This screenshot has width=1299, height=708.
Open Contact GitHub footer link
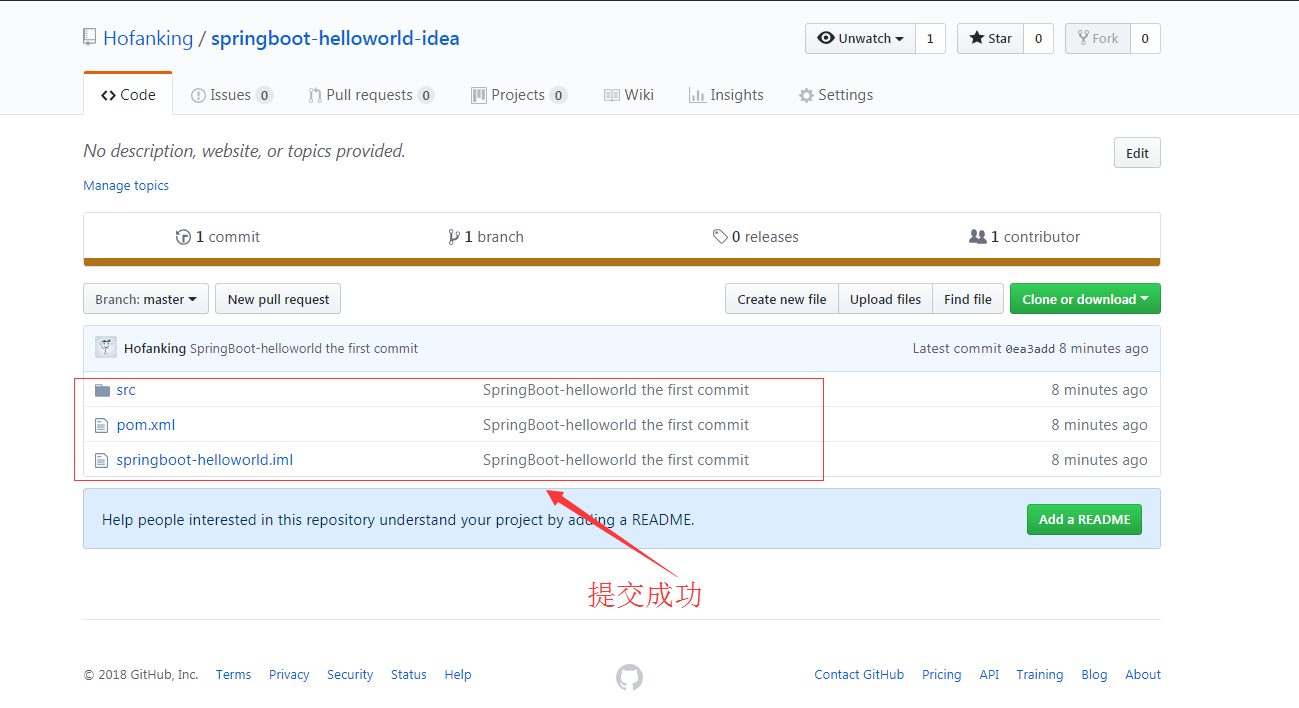click(859, 675)
